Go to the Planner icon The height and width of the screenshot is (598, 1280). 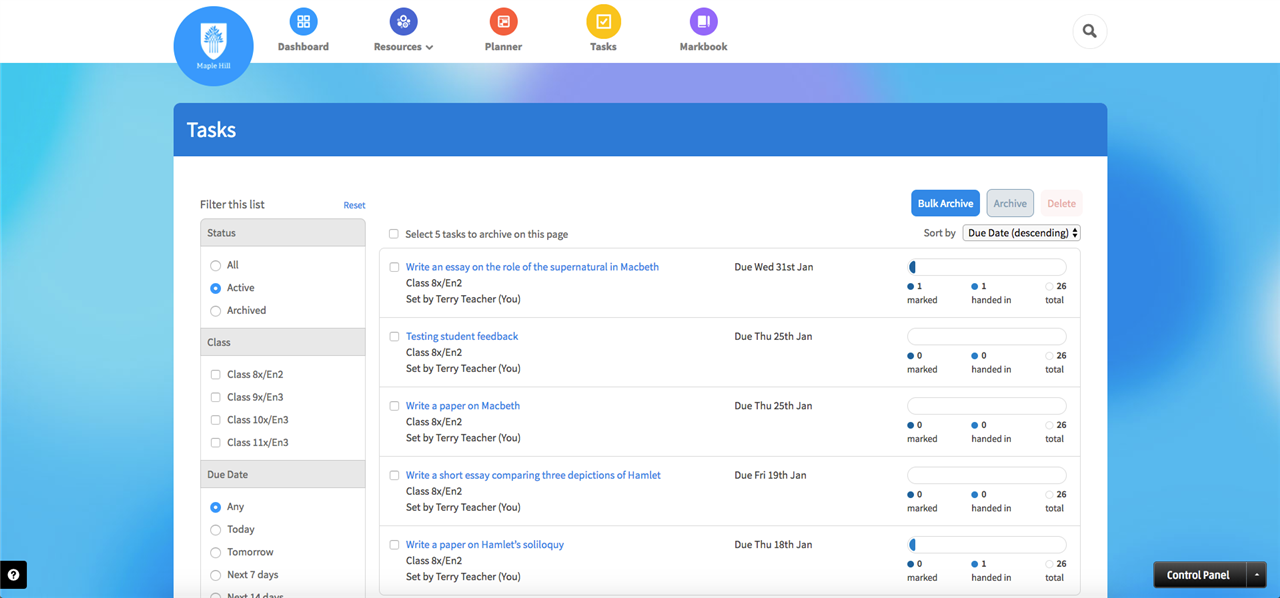coord(503,21)
